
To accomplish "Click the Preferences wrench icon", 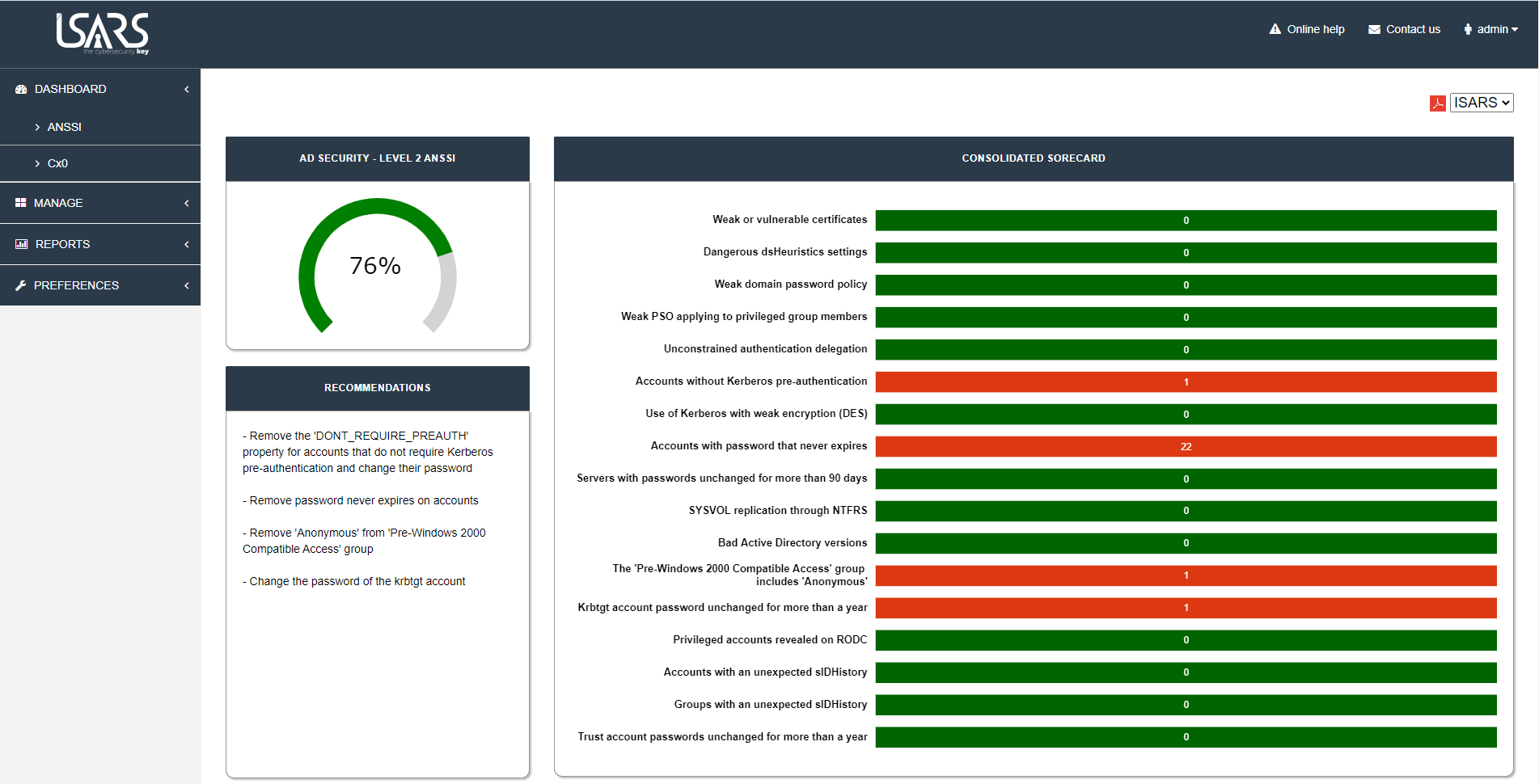I will (x=21, y=285).
